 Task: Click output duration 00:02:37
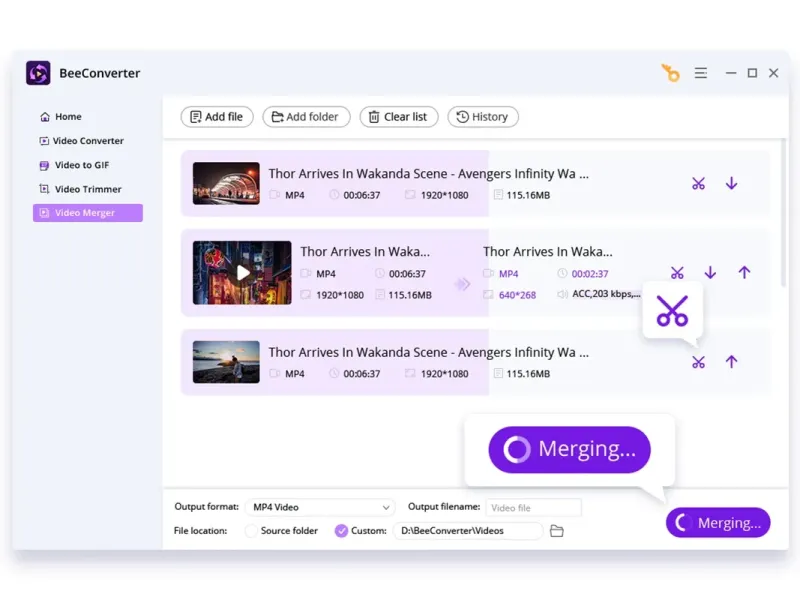point(590,274)
